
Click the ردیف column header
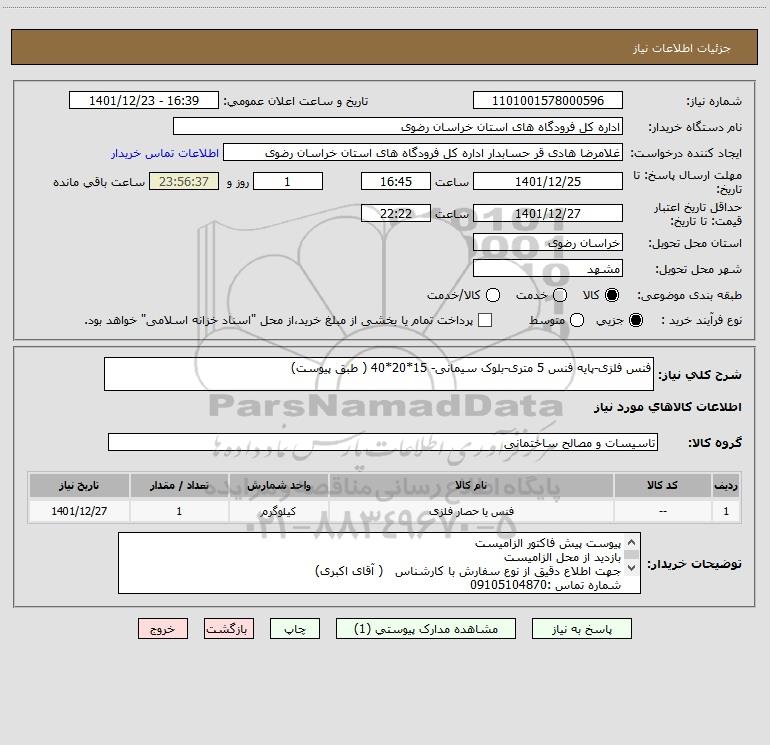pyautogui.click(x=726, y=485)
